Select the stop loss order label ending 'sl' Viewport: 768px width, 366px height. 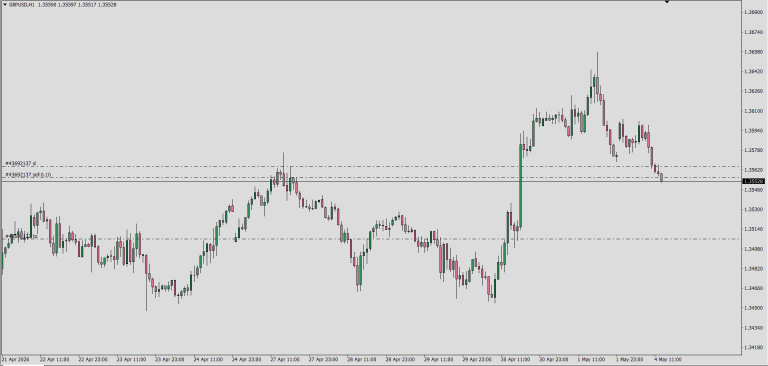click(x=21, y=163)
